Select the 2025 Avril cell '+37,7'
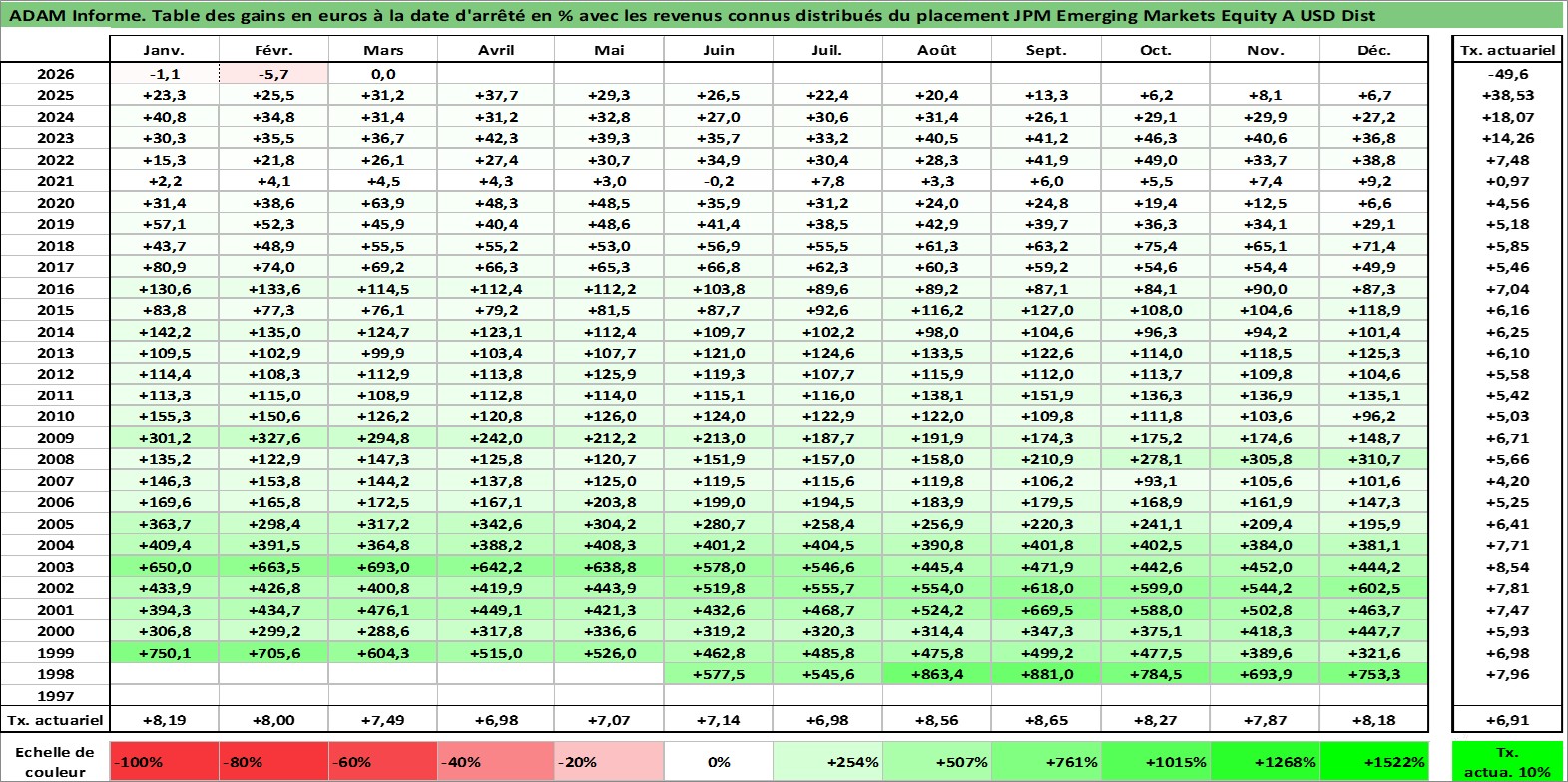Screen dimensions: 1568x782 pyautogui.click(x=495, y=95)
